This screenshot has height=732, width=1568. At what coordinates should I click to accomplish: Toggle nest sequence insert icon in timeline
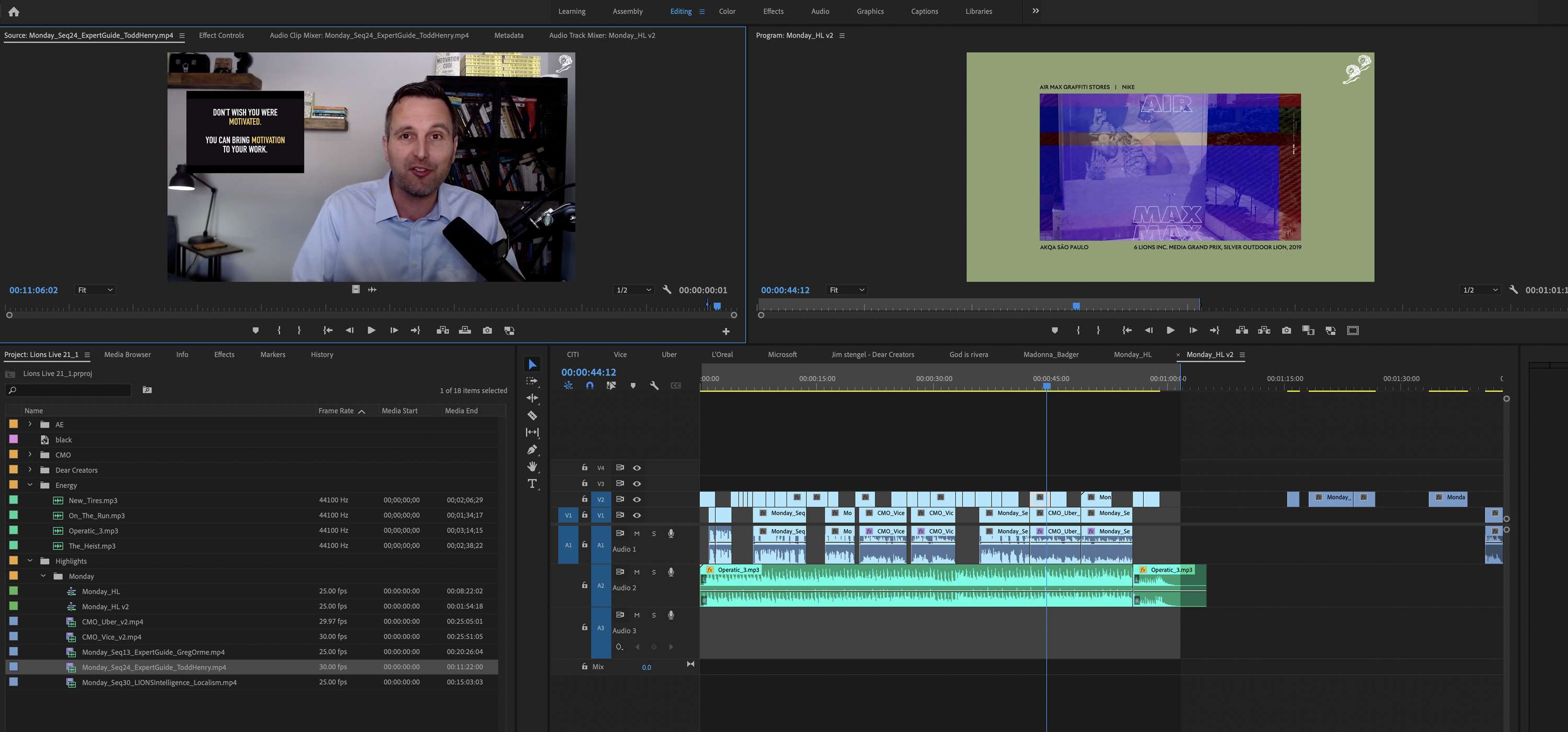[568, 386]
